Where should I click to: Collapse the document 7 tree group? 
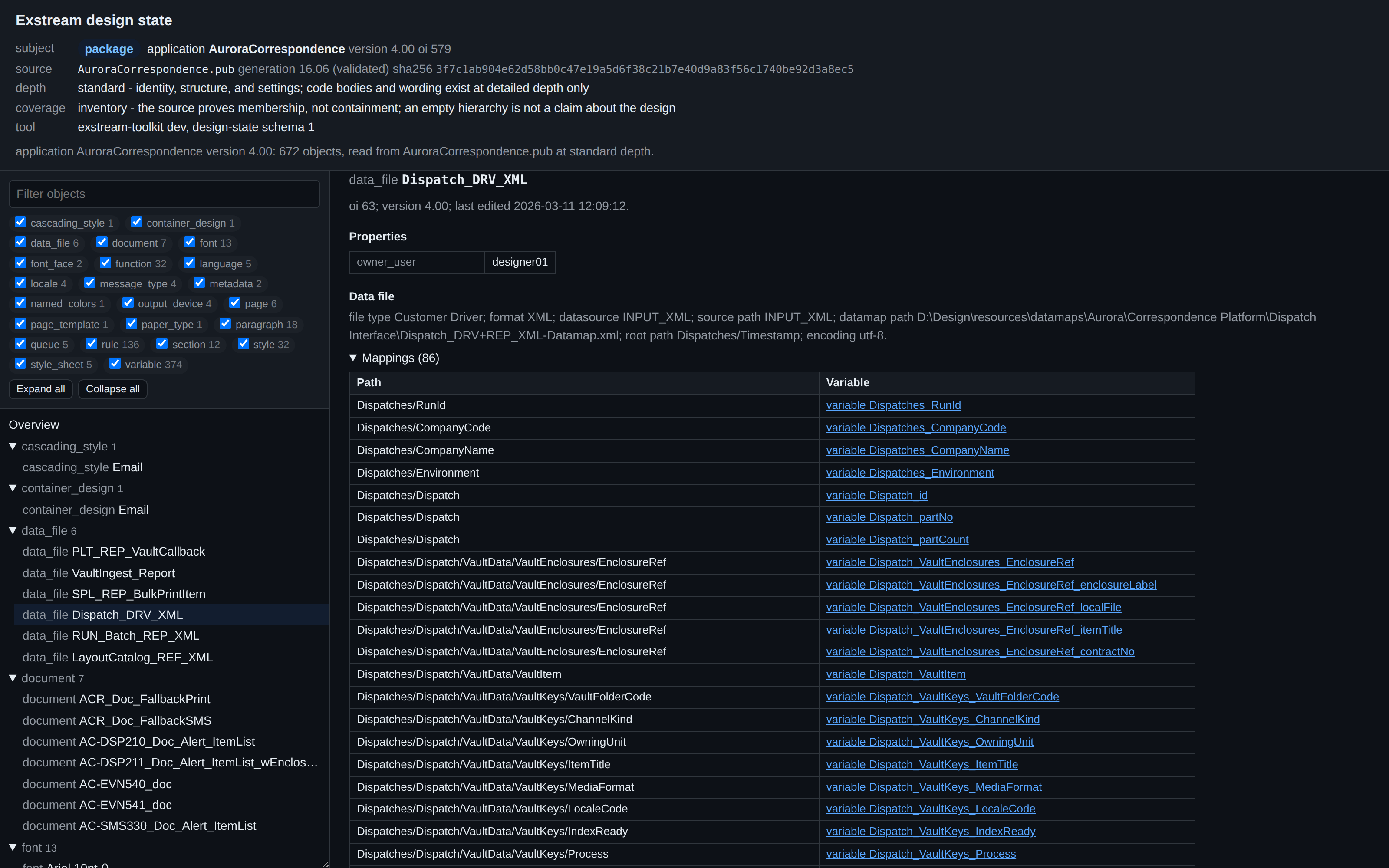[13, 678]
